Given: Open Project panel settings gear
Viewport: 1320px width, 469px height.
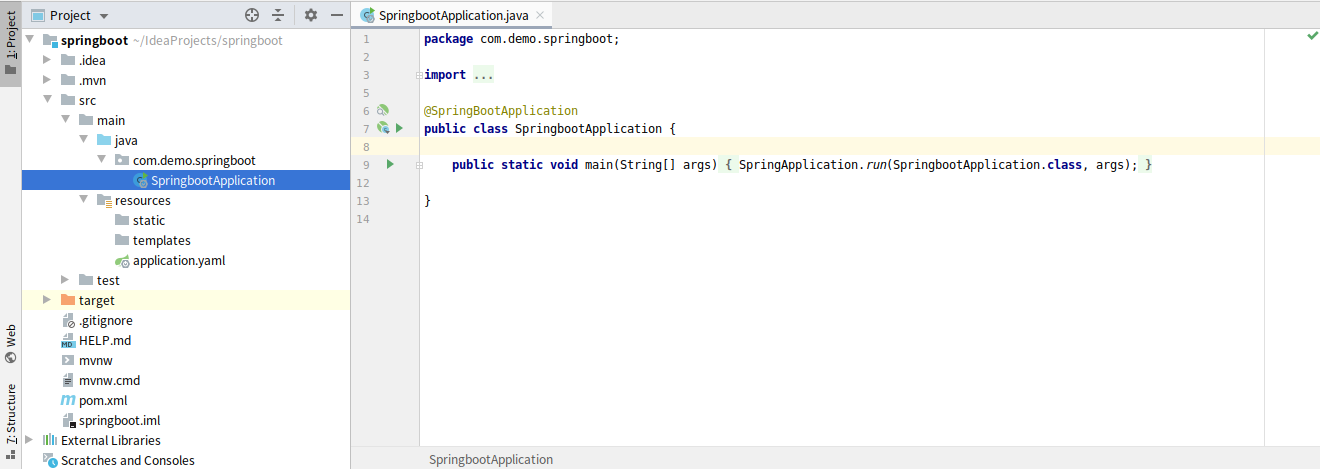Looking at the screenshot, I should [310, 15].
